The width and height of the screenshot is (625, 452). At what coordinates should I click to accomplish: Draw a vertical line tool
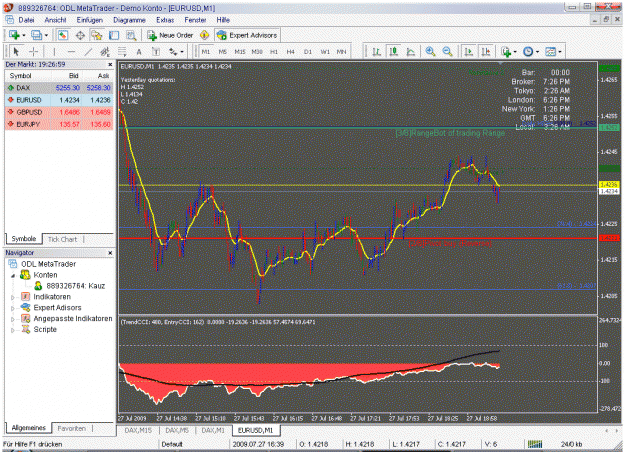coord(54,51)
